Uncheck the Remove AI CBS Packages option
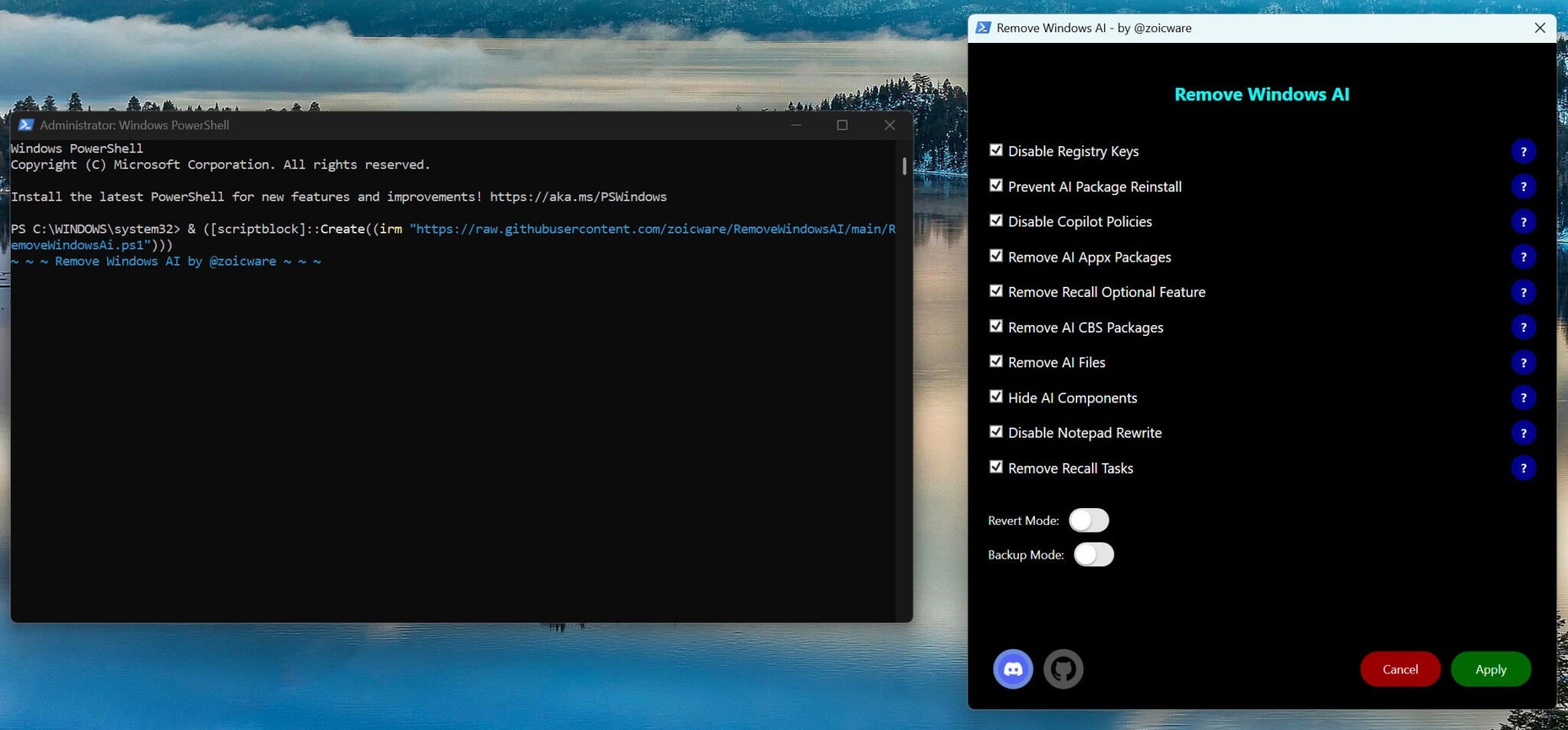Viewport: 1568px width, 730px height. coord(996,327)
